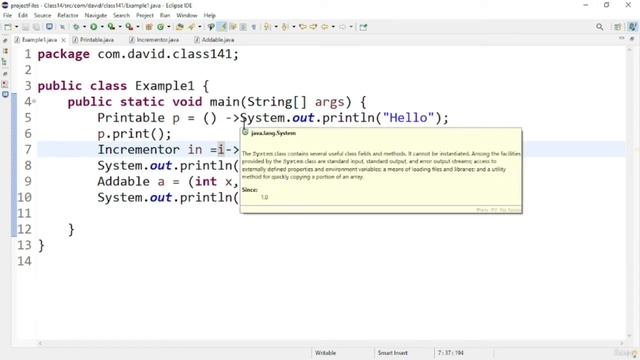Screen dimensions: 640x360
Task: Open the New Java Class dropdown arrow
Action: pyautogui.click(x=169, y=27)
